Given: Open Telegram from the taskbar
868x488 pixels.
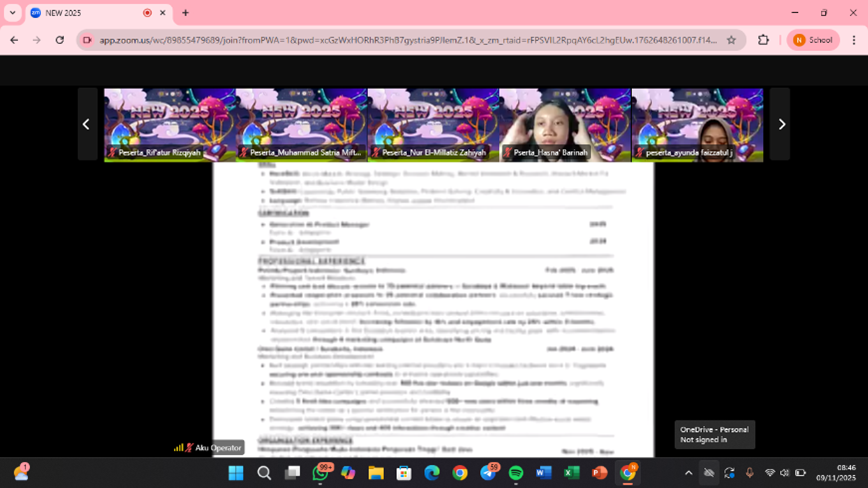Looking at the screenshot, I should coord(488,473).
